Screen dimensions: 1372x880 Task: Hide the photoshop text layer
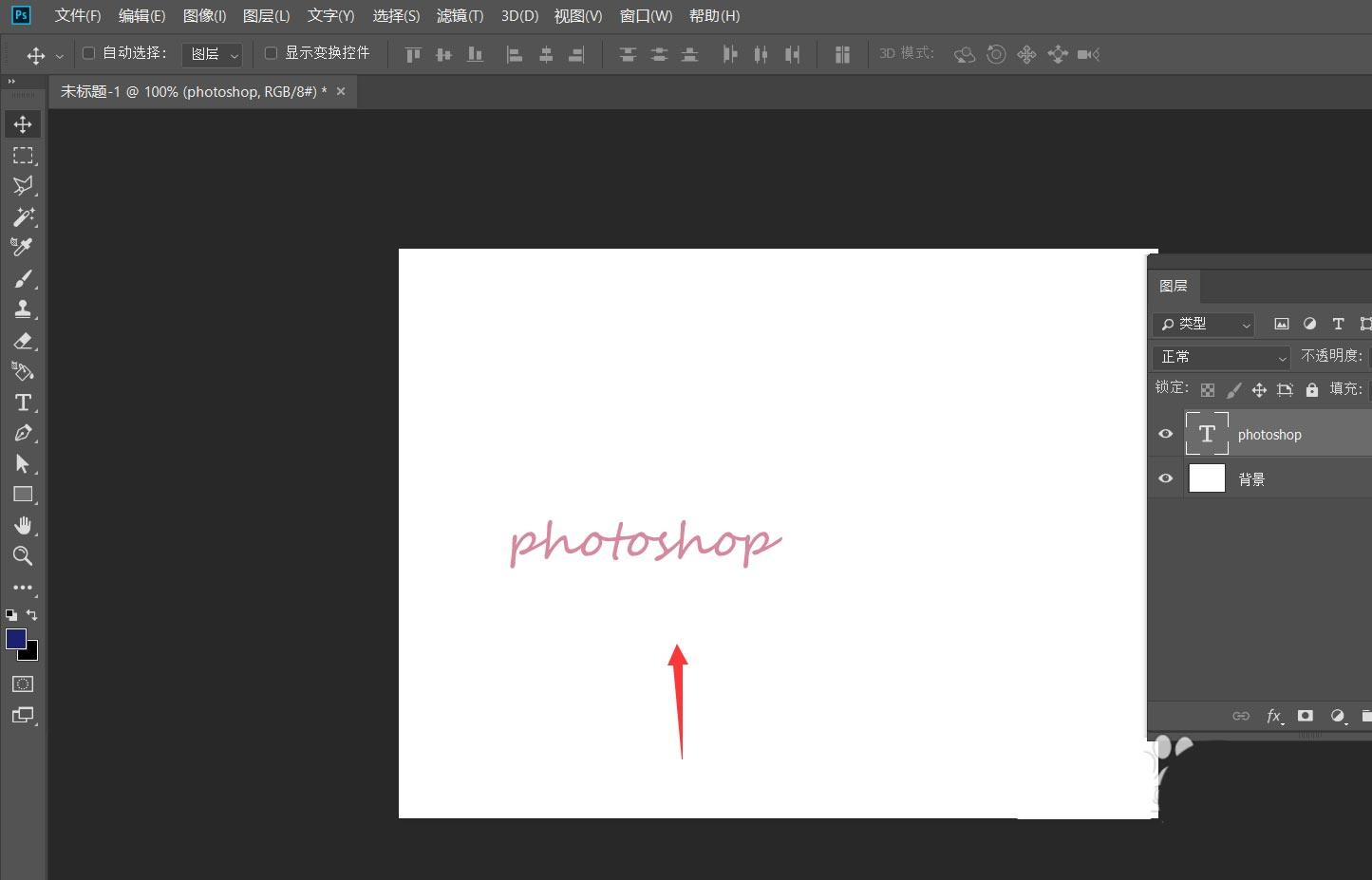pos(1166,434)
